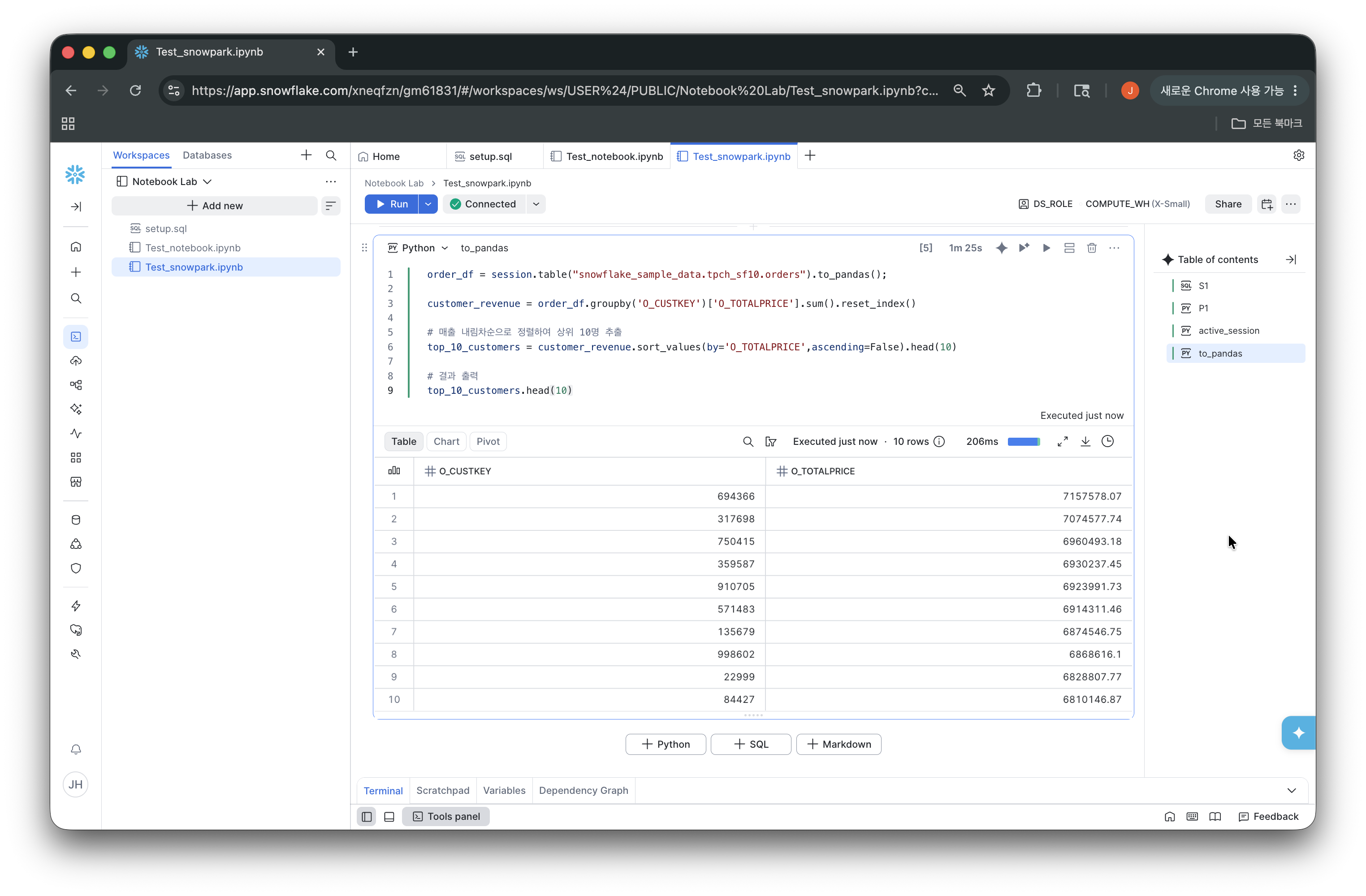Screen dimensions: 1366x896
Task: Open the Connected status dropdown arrow
Action: [536, 204]
